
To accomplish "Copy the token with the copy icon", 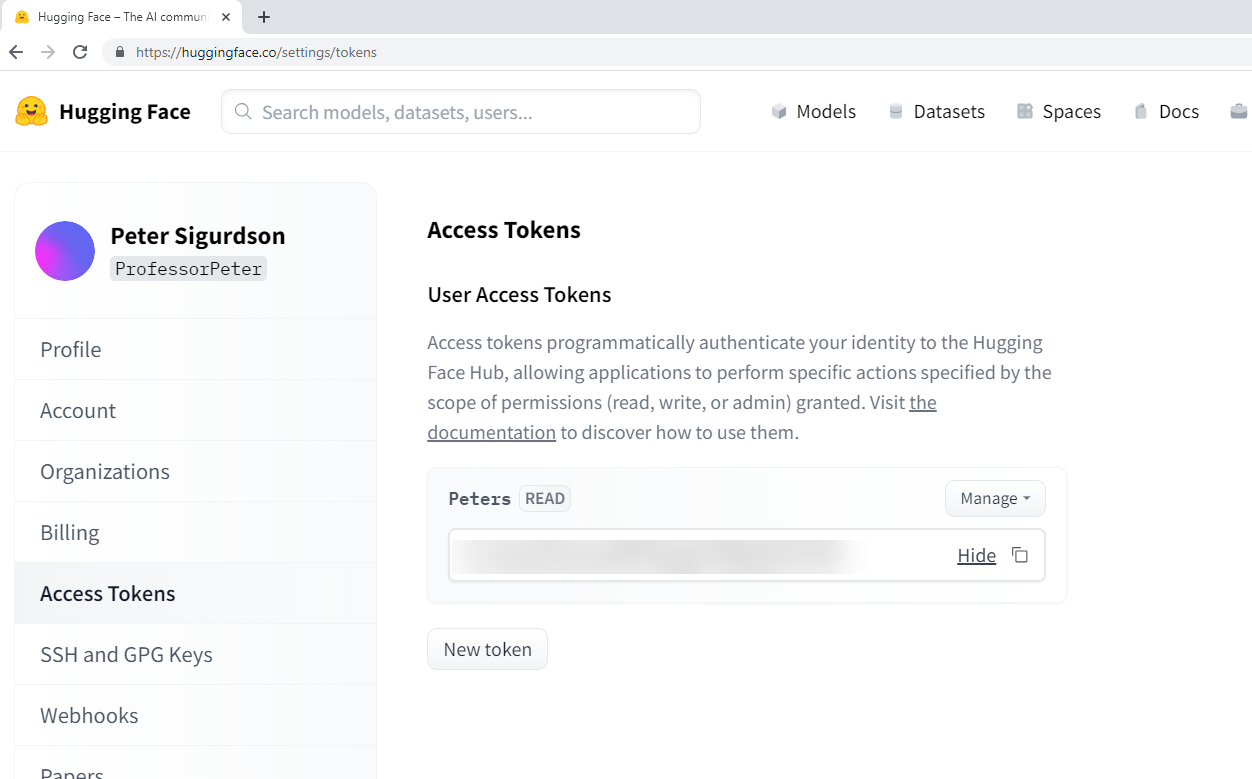I will [x=1020, y=555].
